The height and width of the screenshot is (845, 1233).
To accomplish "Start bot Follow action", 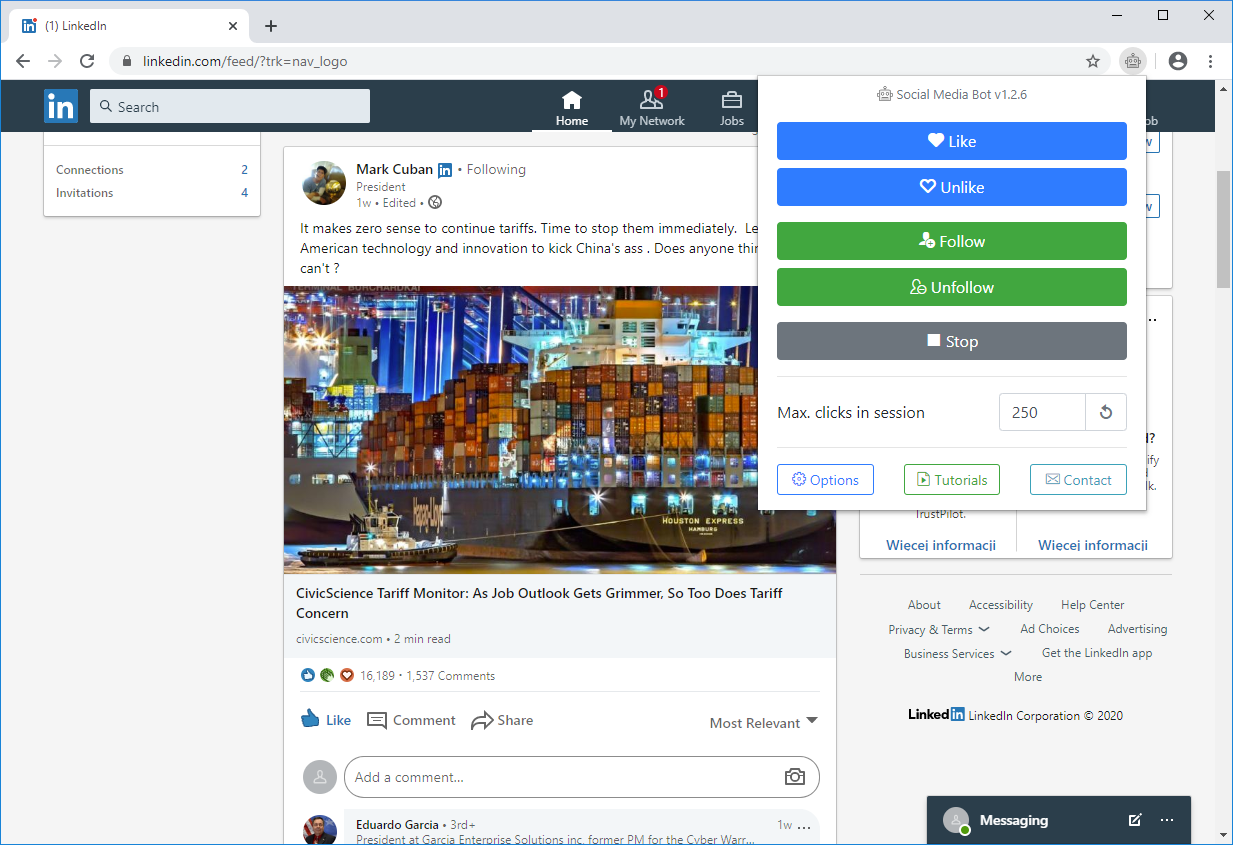I will tap(952, 241).
